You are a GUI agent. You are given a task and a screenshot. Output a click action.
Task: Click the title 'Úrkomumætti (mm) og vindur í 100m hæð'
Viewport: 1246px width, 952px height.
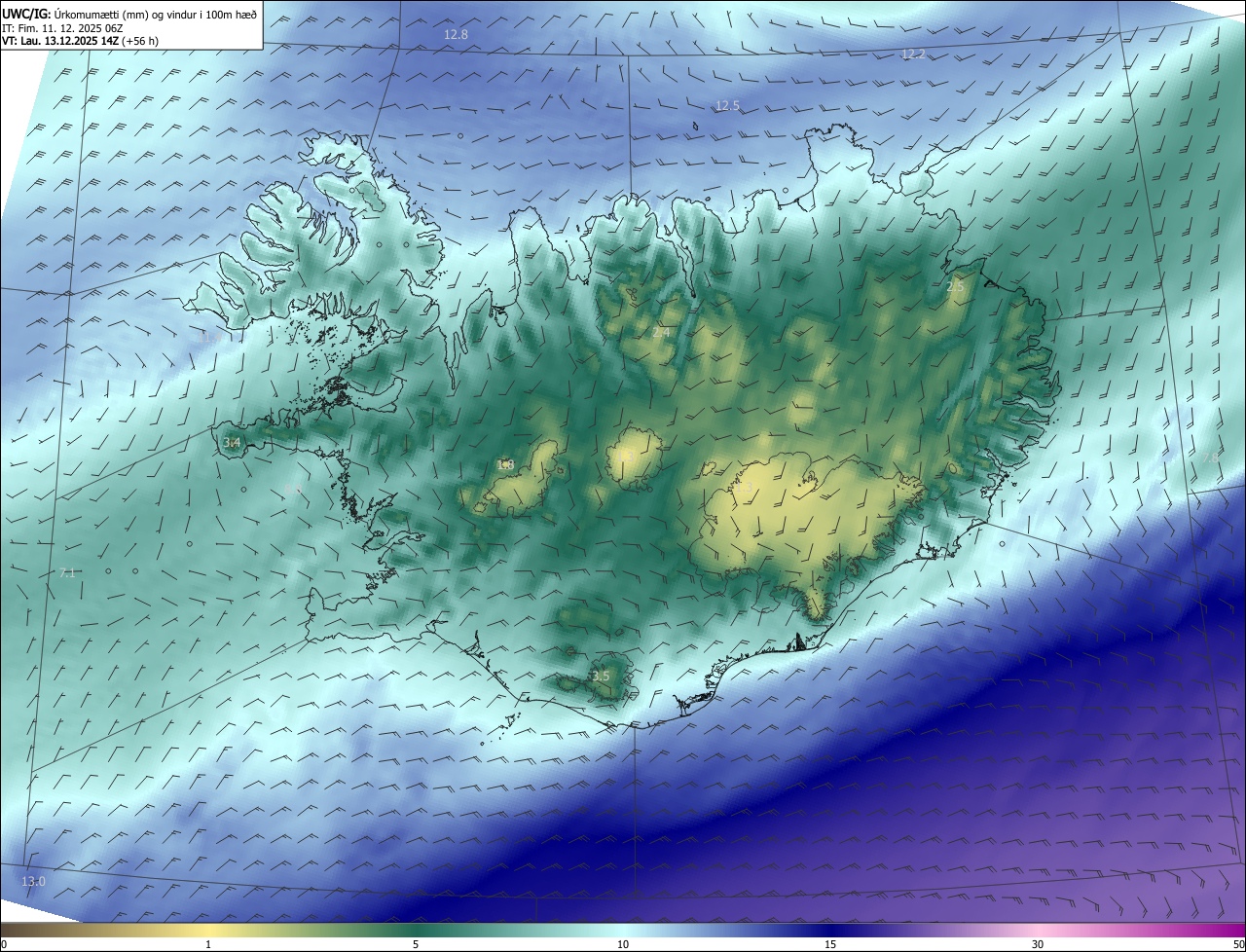pos(156,13)
